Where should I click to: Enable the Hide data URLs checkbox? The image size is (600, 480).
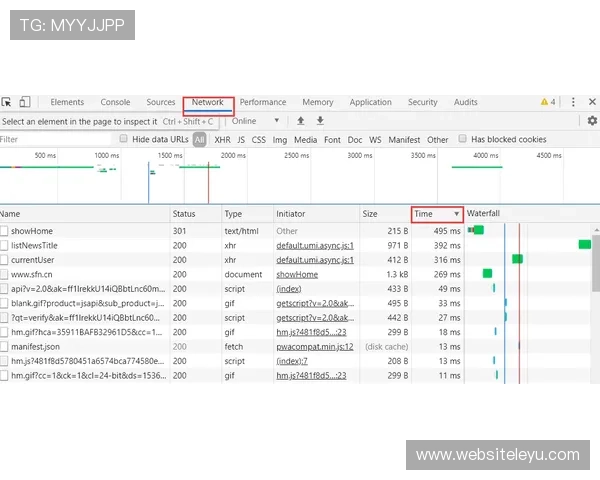point(124,140)
